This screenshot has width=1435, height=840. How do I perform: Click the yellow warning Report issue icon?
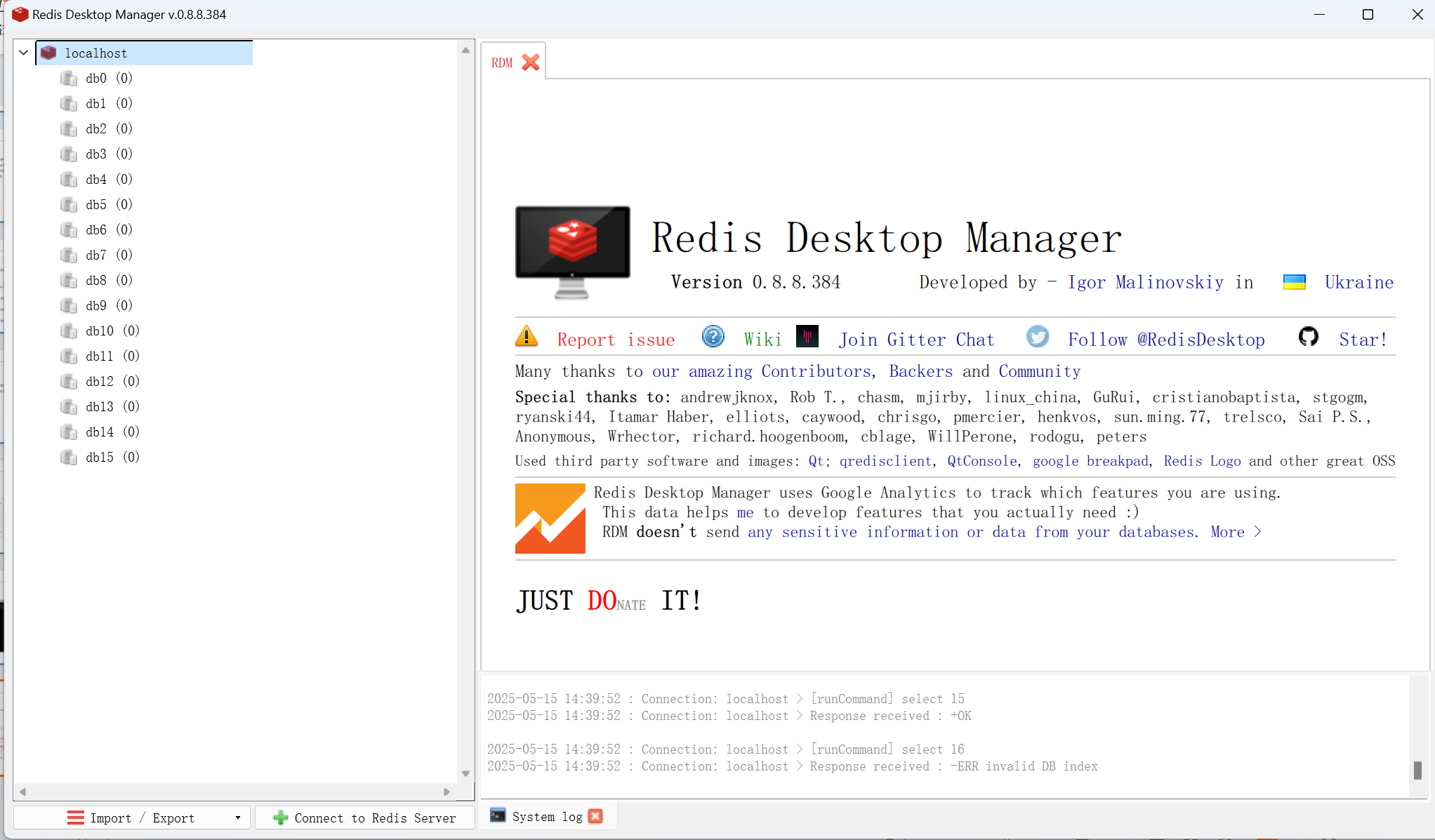click(x=526, y=338)
